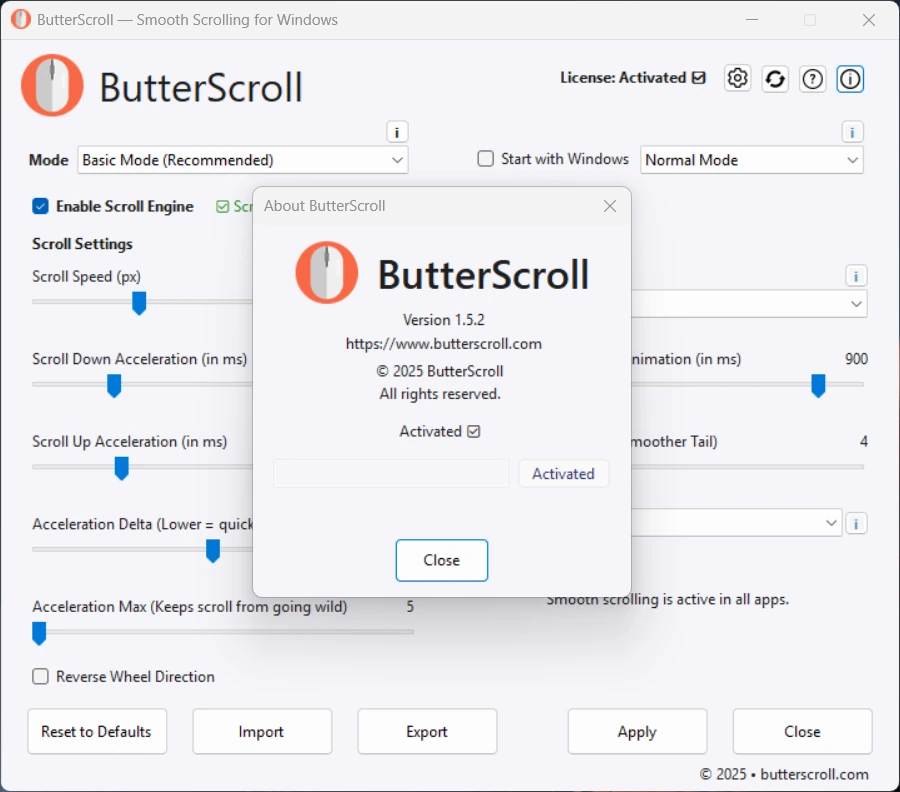This screenshot has height=792, width=900.
Task: Click the Scroll Down Acceleration slider handle
Action: pos(114,386)
